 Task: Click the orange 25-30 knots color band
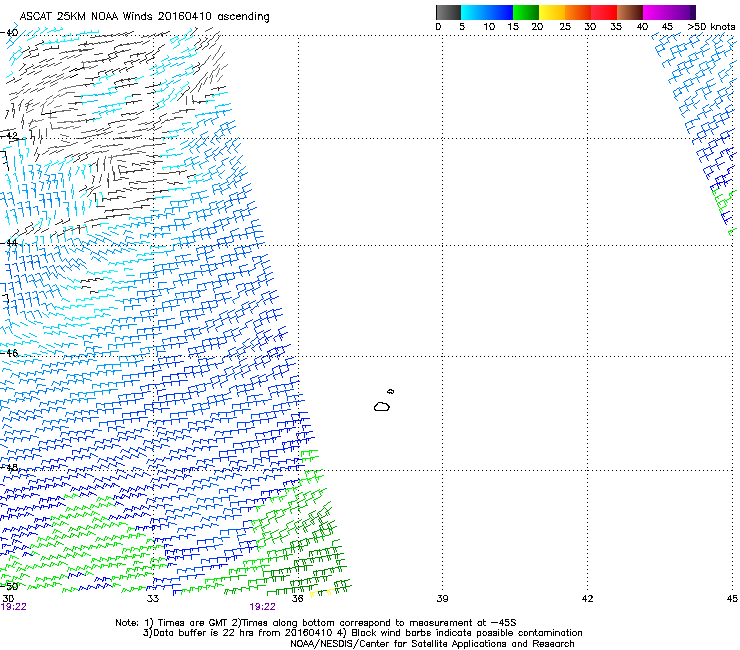coord(578,12)
